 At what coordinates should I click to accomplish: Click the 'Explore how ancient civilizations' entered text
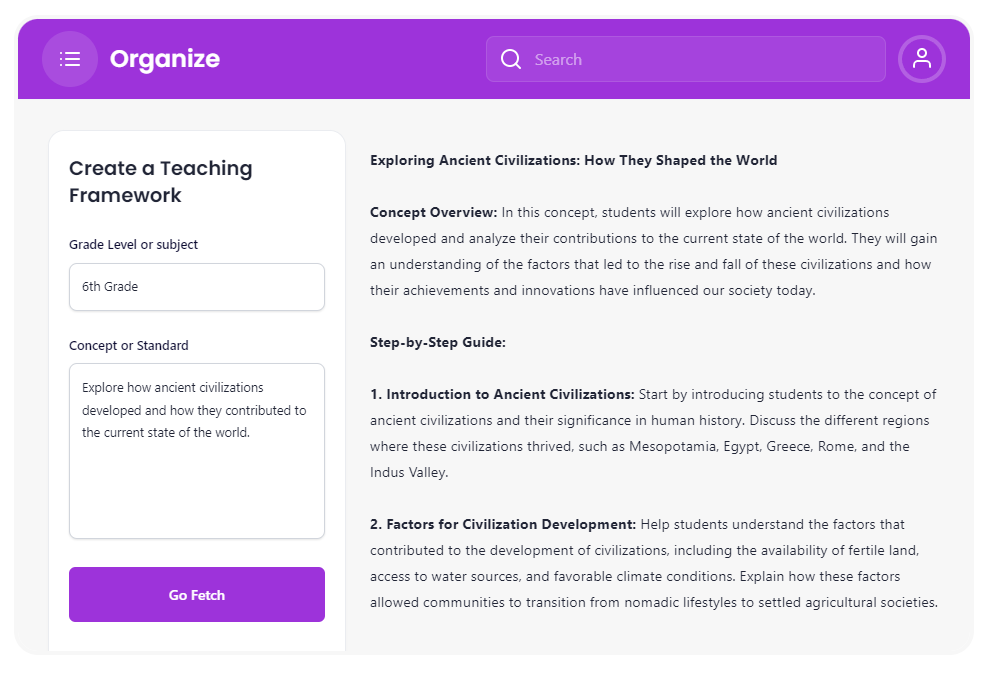pos(172,388)
